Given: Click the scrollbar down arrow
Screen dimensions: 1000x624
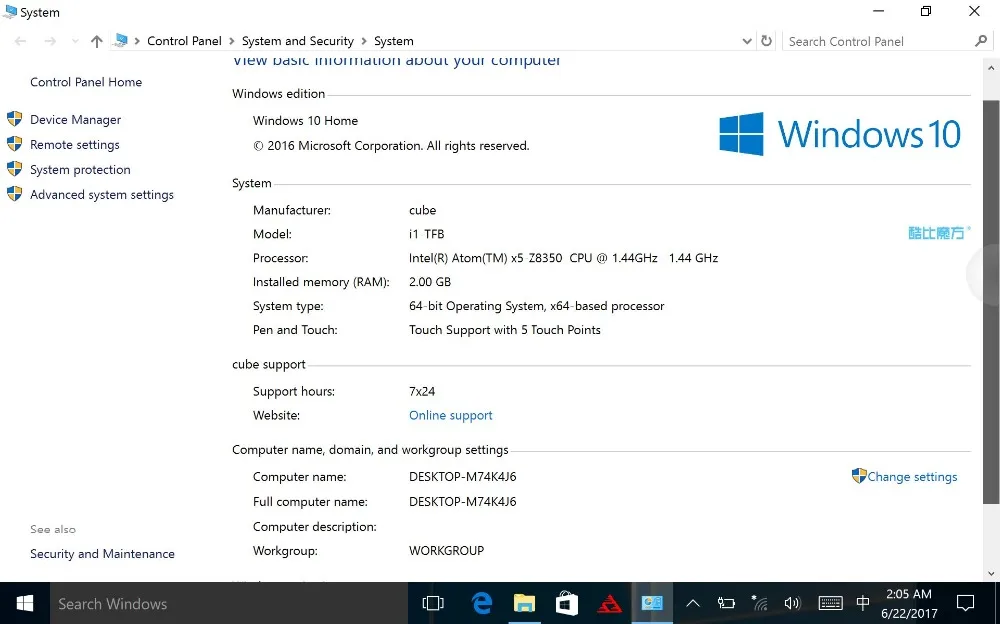Looking at the screenshot, I should click(x=990, y=574).
